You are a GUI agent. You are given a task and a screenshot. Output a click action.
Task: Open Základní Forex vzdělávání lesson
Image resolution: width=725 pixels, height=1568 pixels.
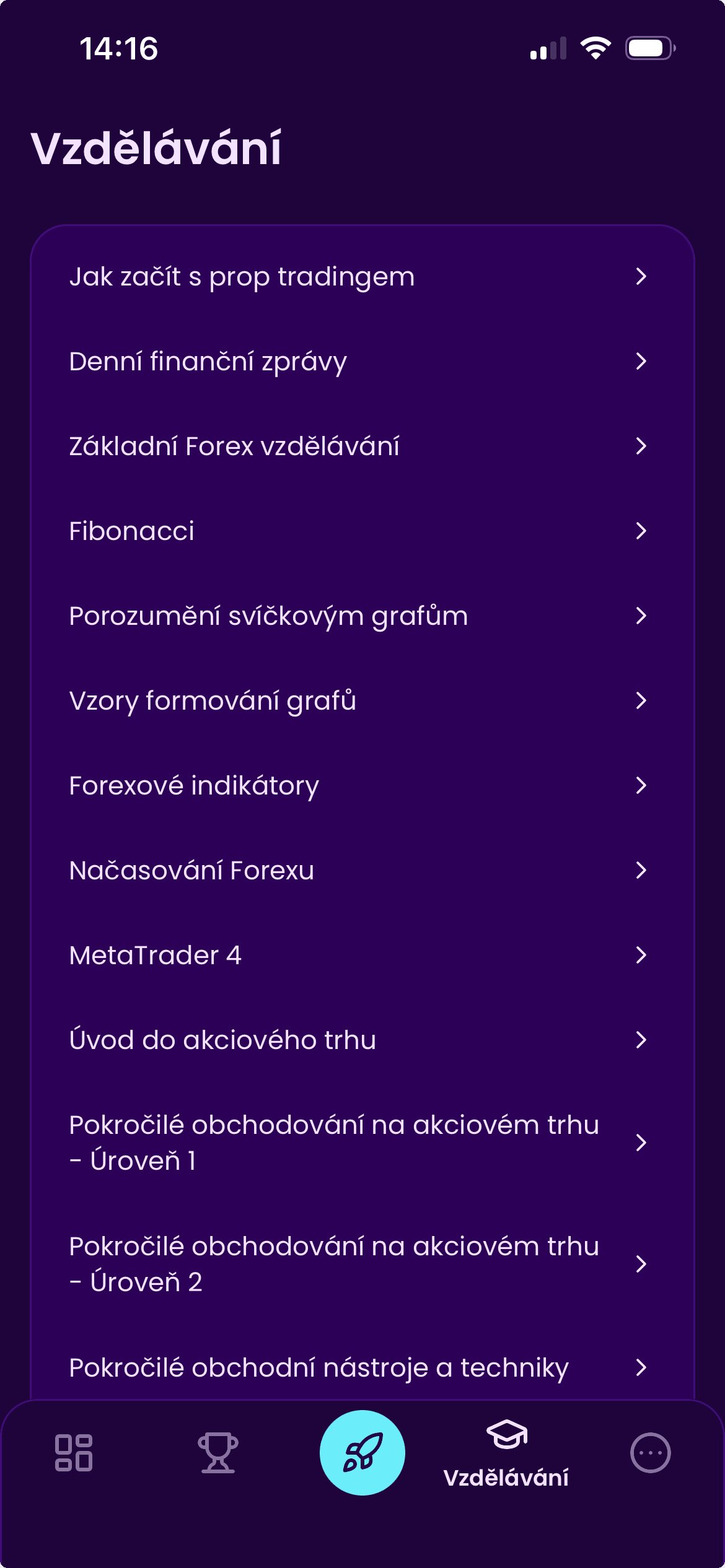click(x=362, y=446)
